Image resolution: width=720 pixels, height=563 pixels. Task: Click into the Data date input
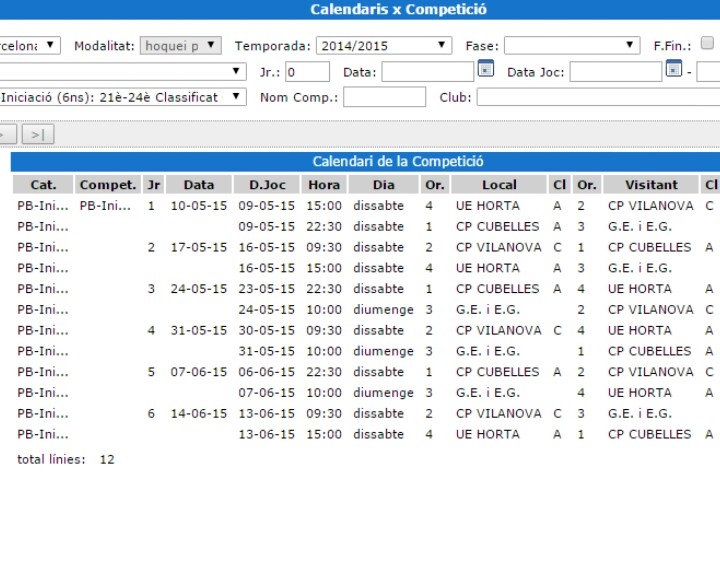pos(427,72)
